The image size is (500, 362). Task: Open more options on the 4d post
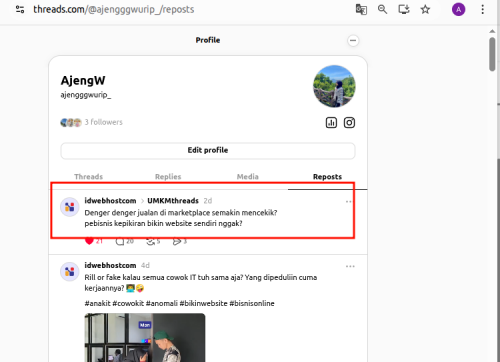pos(350,266)
